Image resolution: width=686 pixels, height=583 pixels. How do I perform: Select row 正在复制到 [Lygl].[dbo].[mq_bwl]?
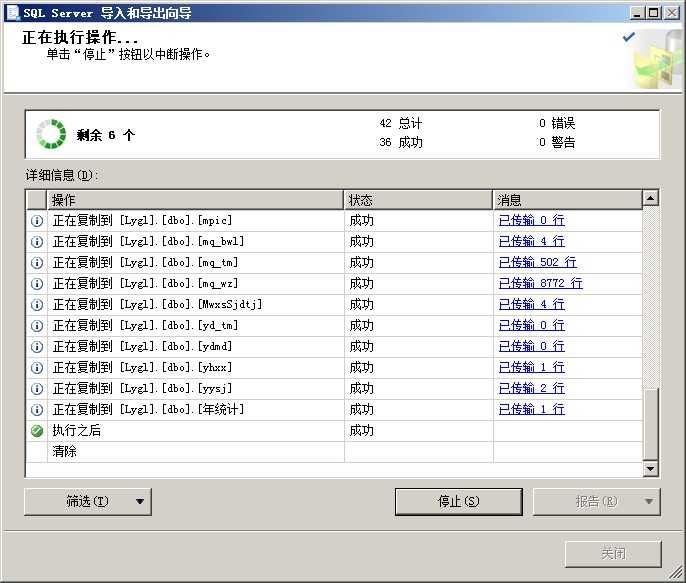coord(334,242)
